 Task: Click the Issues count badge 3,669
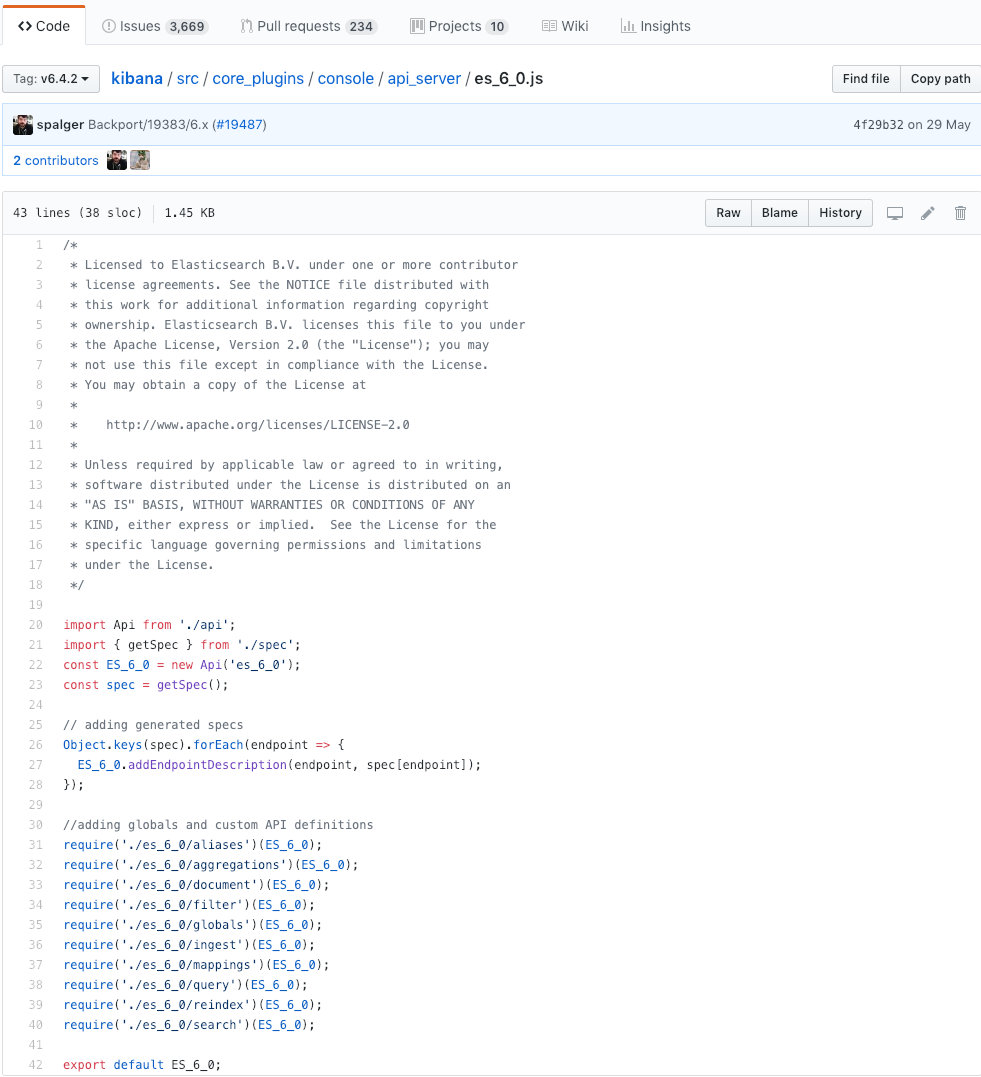tap(187, 27)
